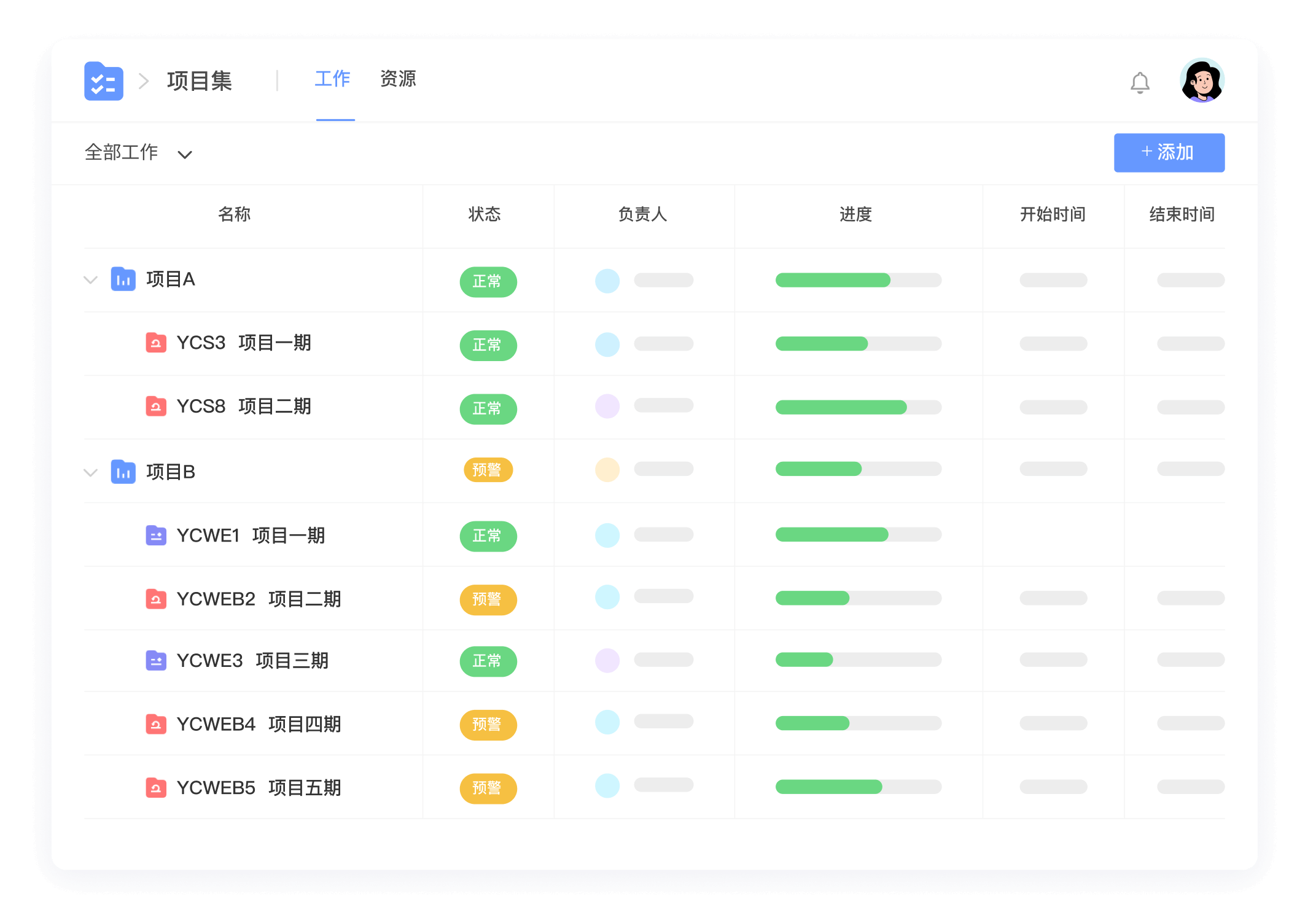Screen dimensions: 1316x923
Task: Open the 项目集 breadcrumb link
Action: tap(198, 81)
